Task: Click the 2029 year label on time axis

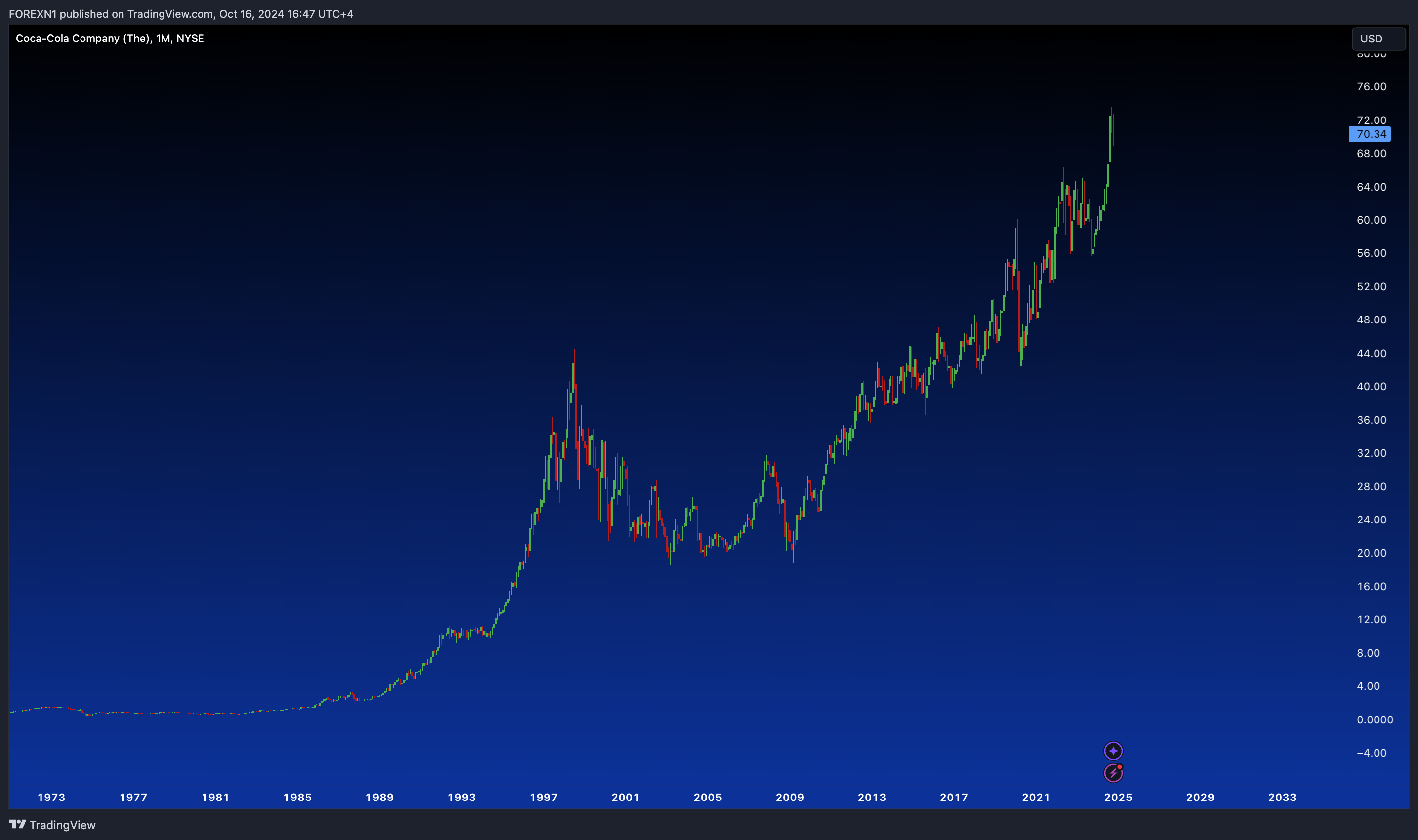Action: click(1200, 797)
